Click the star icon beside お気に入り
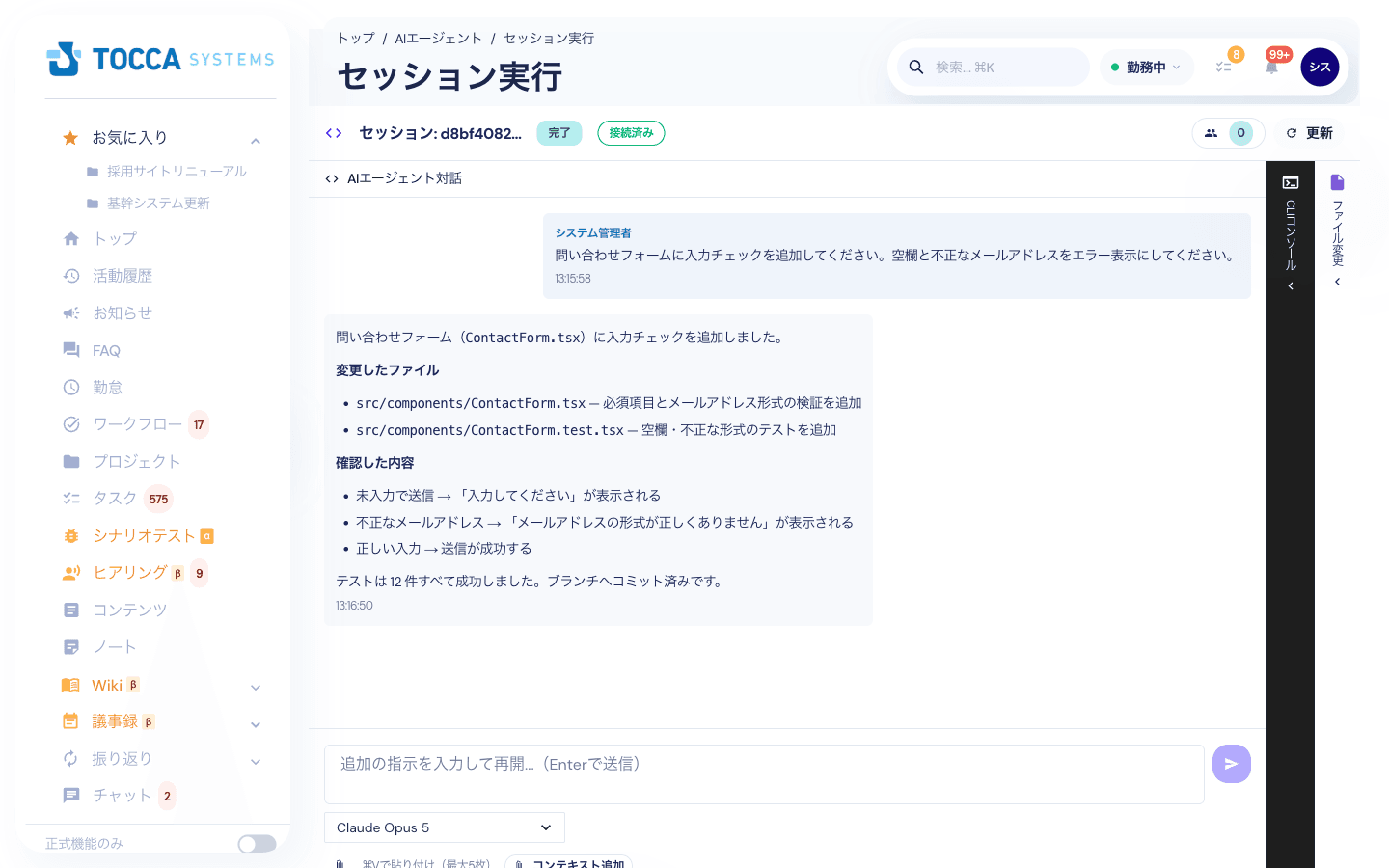The height and width of the screenshot is (868, 1389). click(x=70, y=138)
